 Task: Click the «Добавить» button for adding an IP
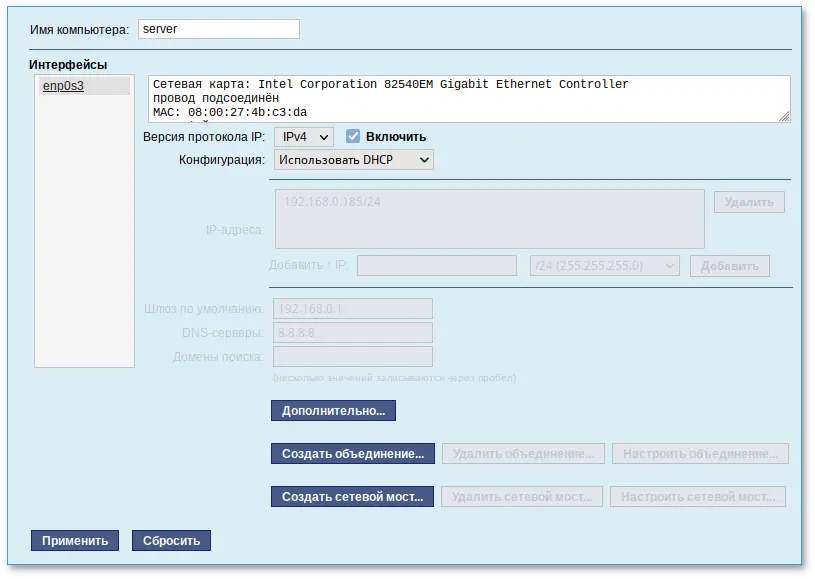click(x=728, y=265)
